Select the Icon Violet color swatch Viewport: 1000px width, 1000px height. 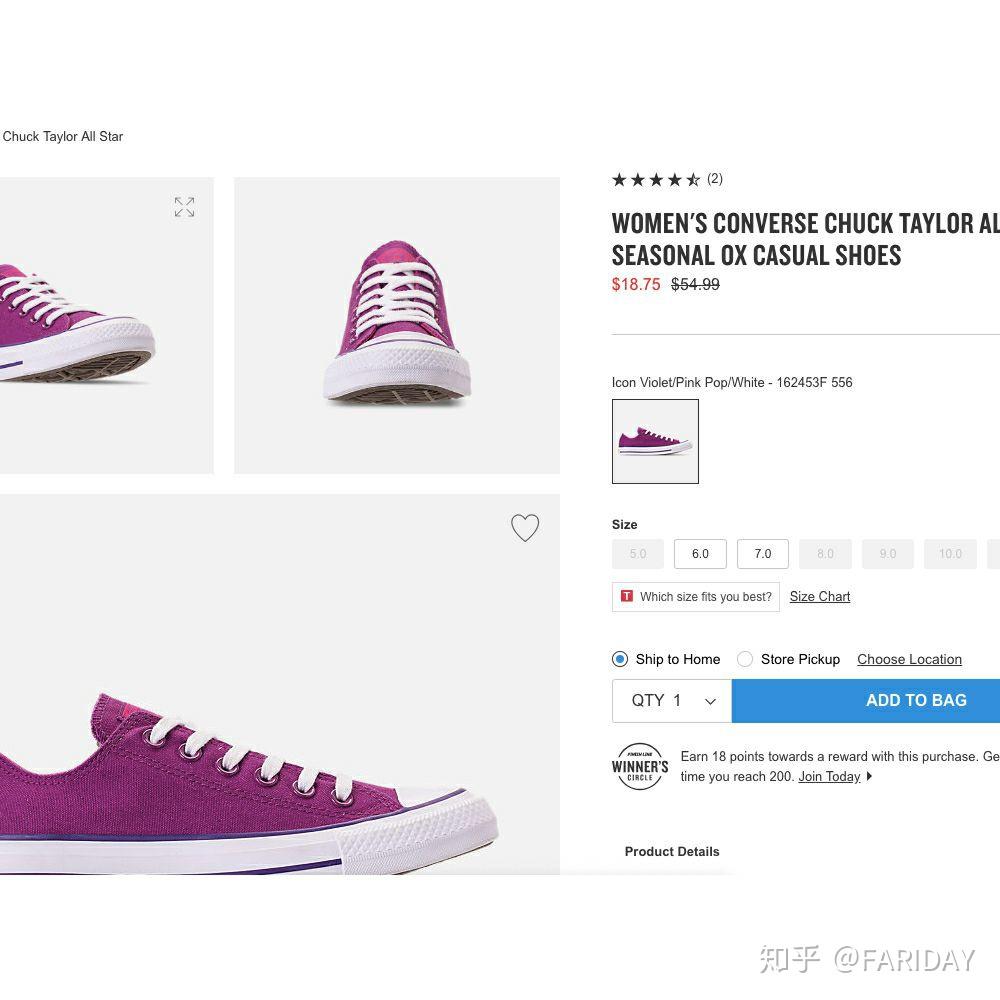tap(655, 441)
